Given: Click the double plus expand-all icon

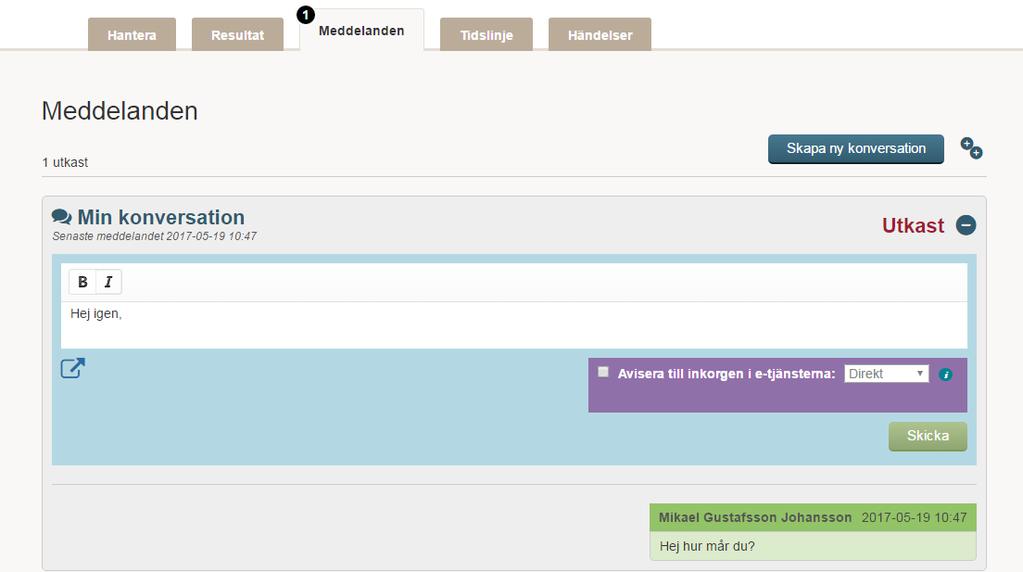Looking at the screenshot, I should click(x=971, y=148).
